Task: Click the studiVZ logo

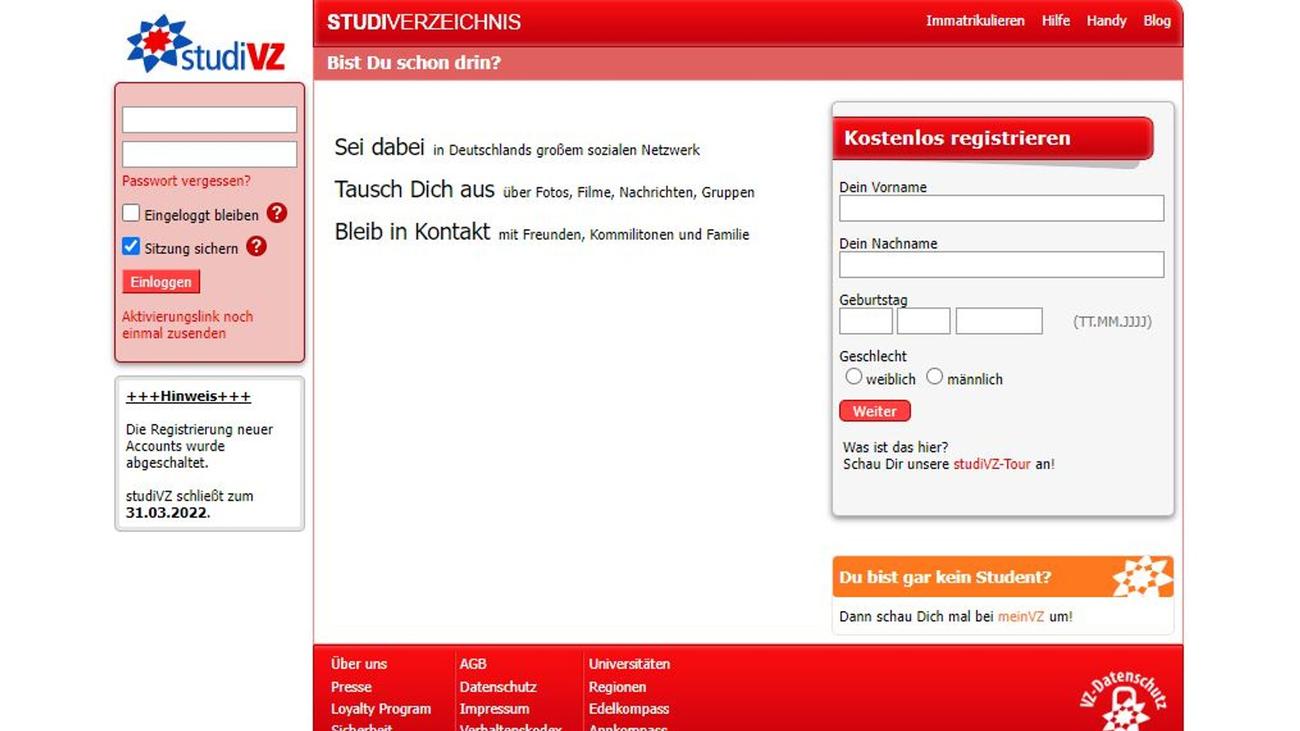Action: coord(206,44)
